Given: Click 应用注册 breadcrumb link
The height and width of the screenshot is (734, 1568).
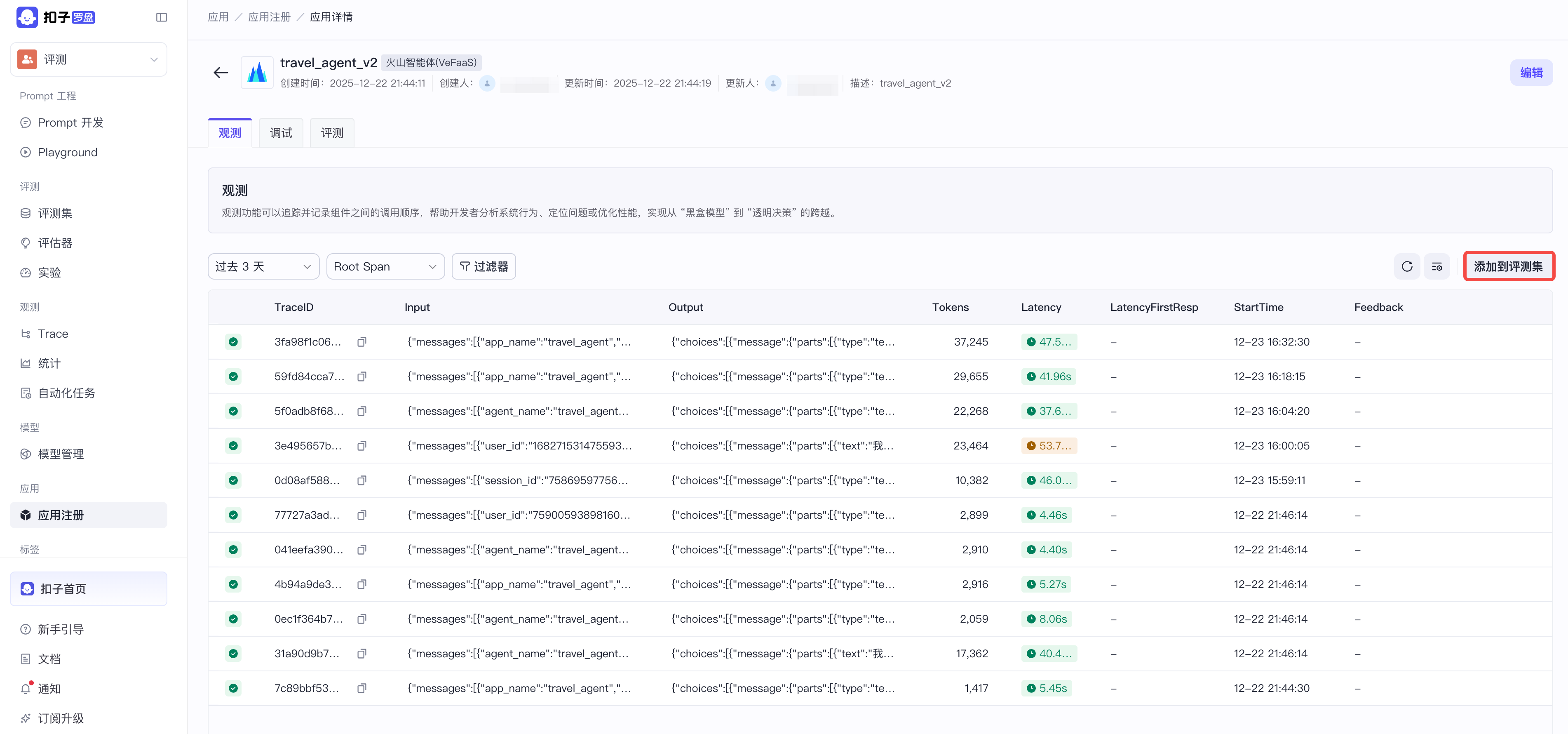Looking at the screenshot, I should pos(270,17).
